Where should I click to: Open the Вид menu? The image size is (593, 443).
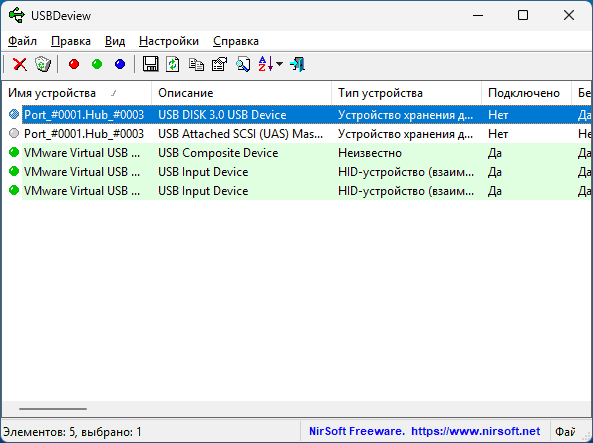pos(115,41)
